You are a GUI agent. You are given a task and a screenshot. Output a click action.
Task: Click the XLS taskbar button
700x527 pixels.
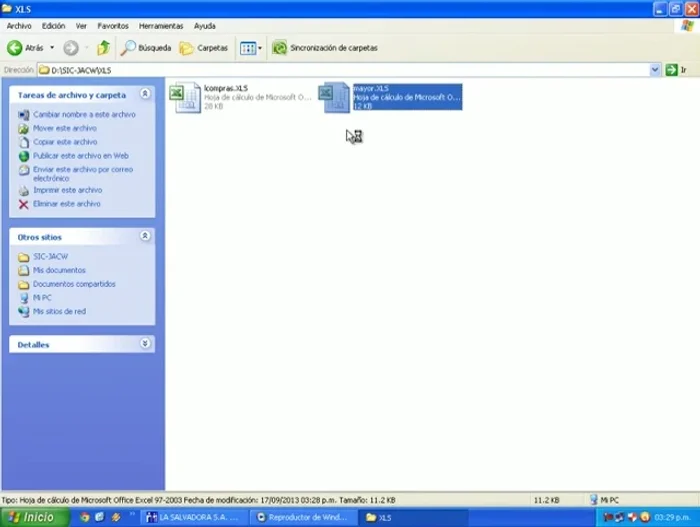(414, 517)
